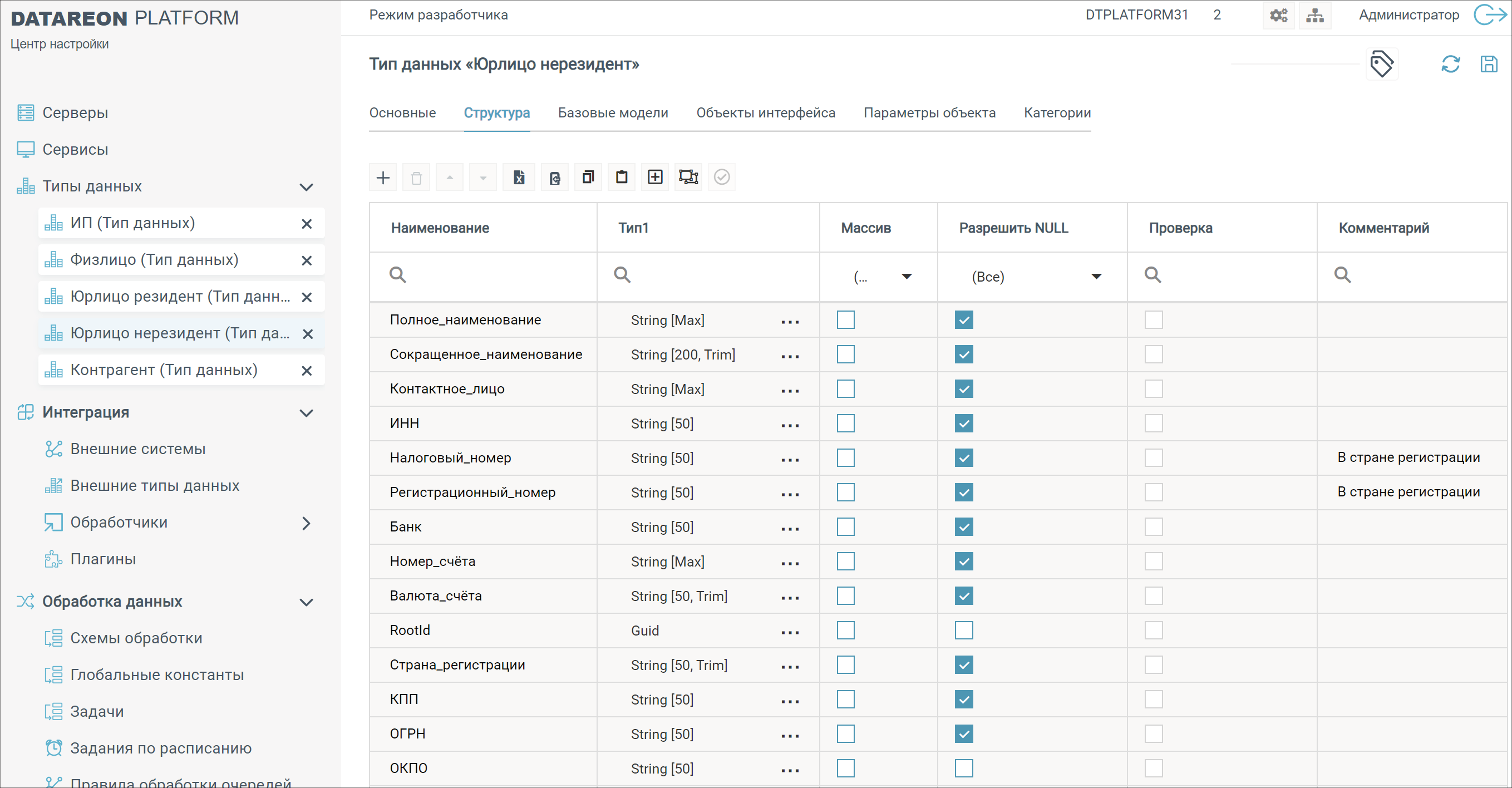Click the import file icon
1512x788 pixels.
click(554, 177)
